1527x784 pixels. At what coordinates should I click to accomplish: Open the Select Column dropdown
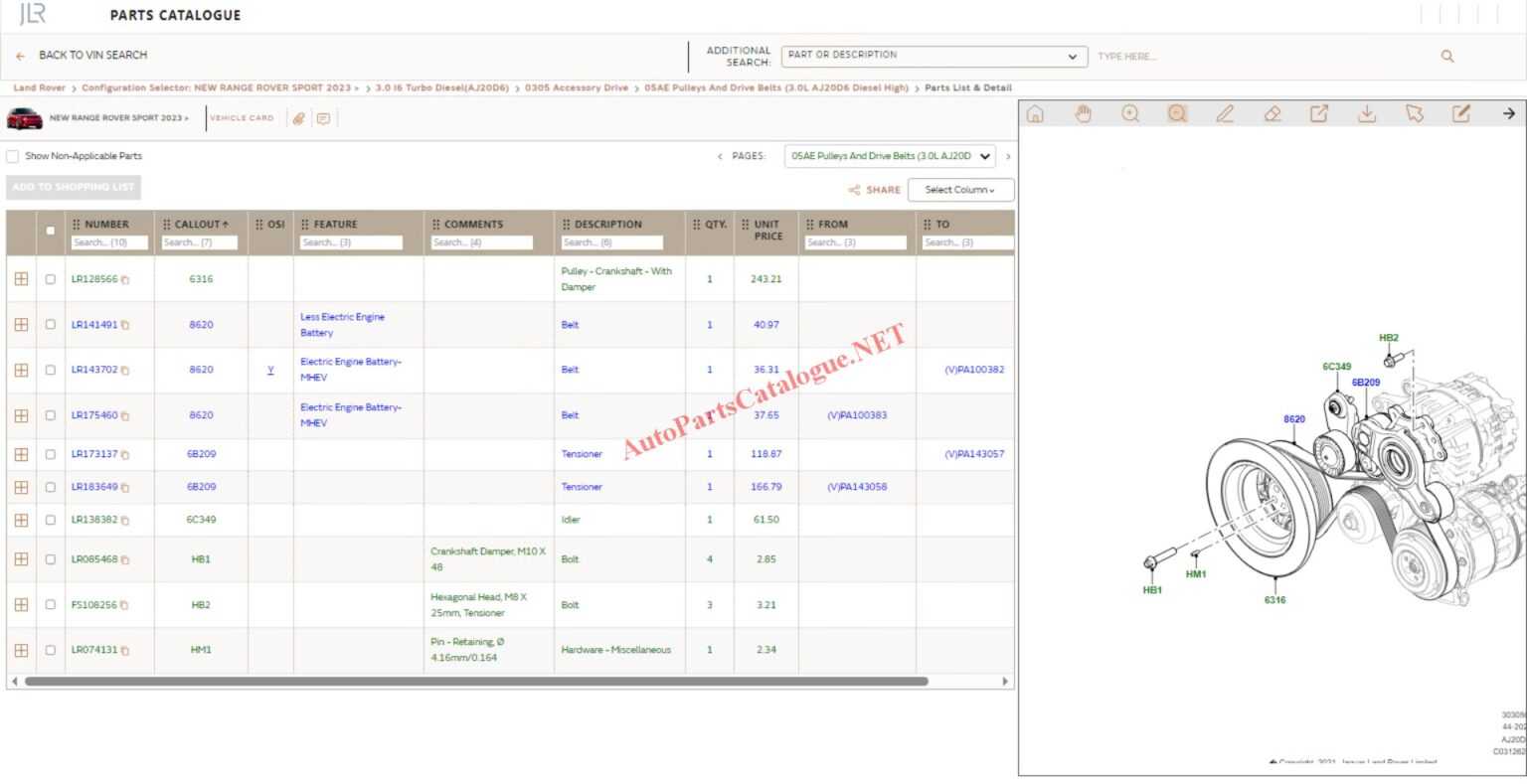[960, 189]
